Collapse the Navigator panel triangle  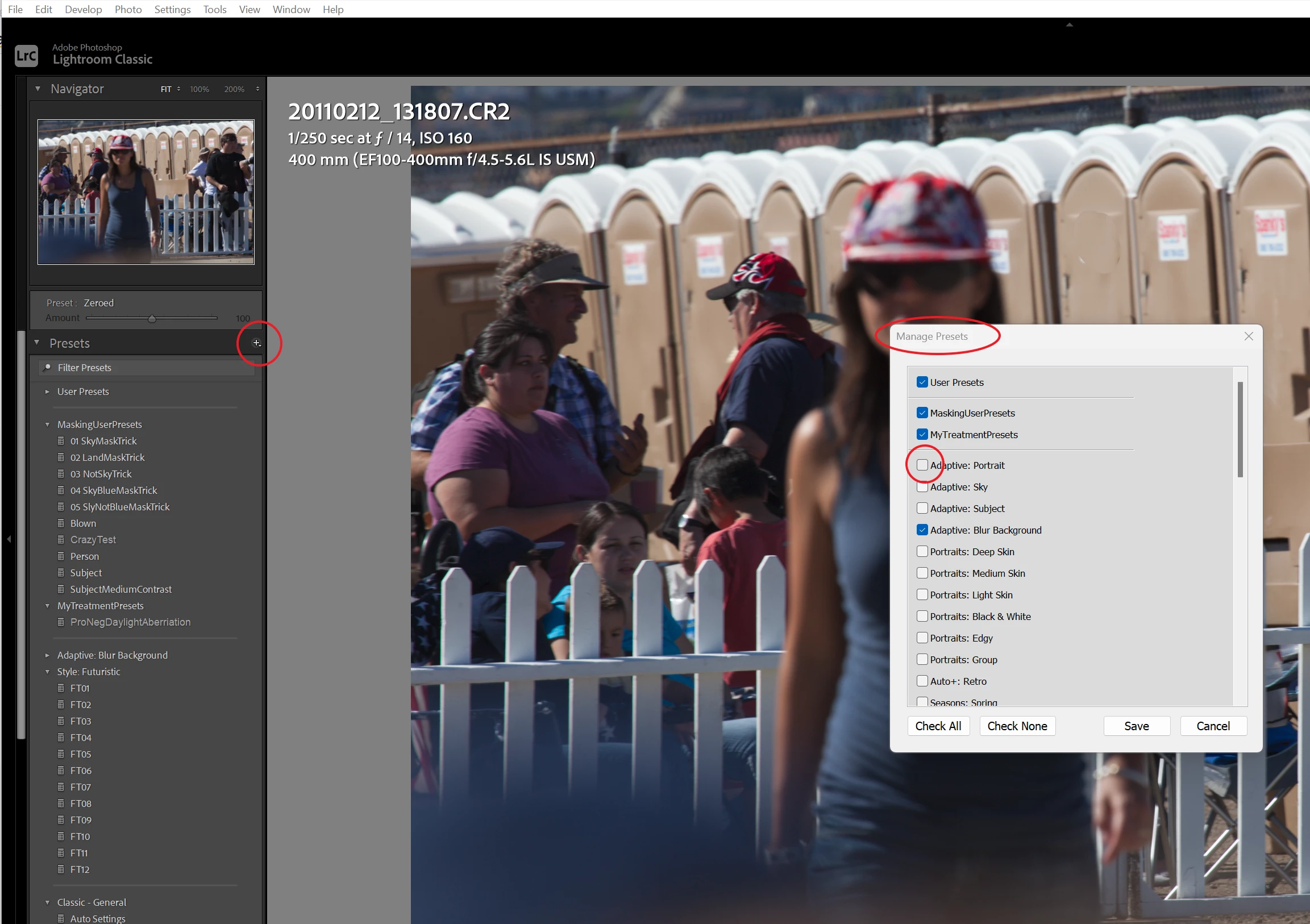click(x=38, y=89)
